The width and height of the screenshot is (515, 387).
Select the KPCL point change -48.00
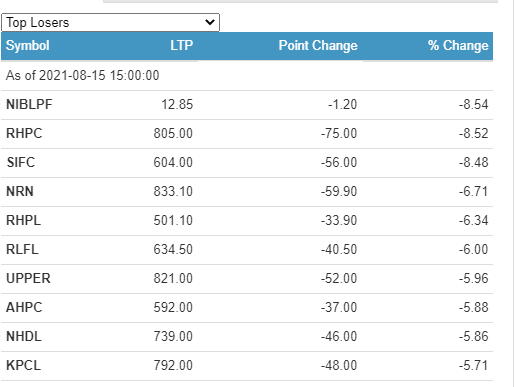coord(339,366)
